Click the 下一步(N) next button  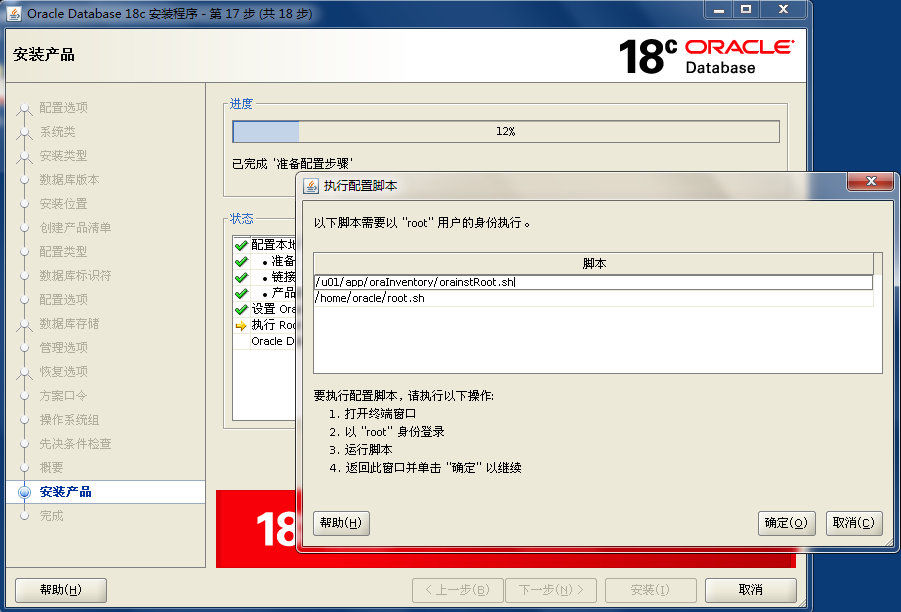(551, 590)
